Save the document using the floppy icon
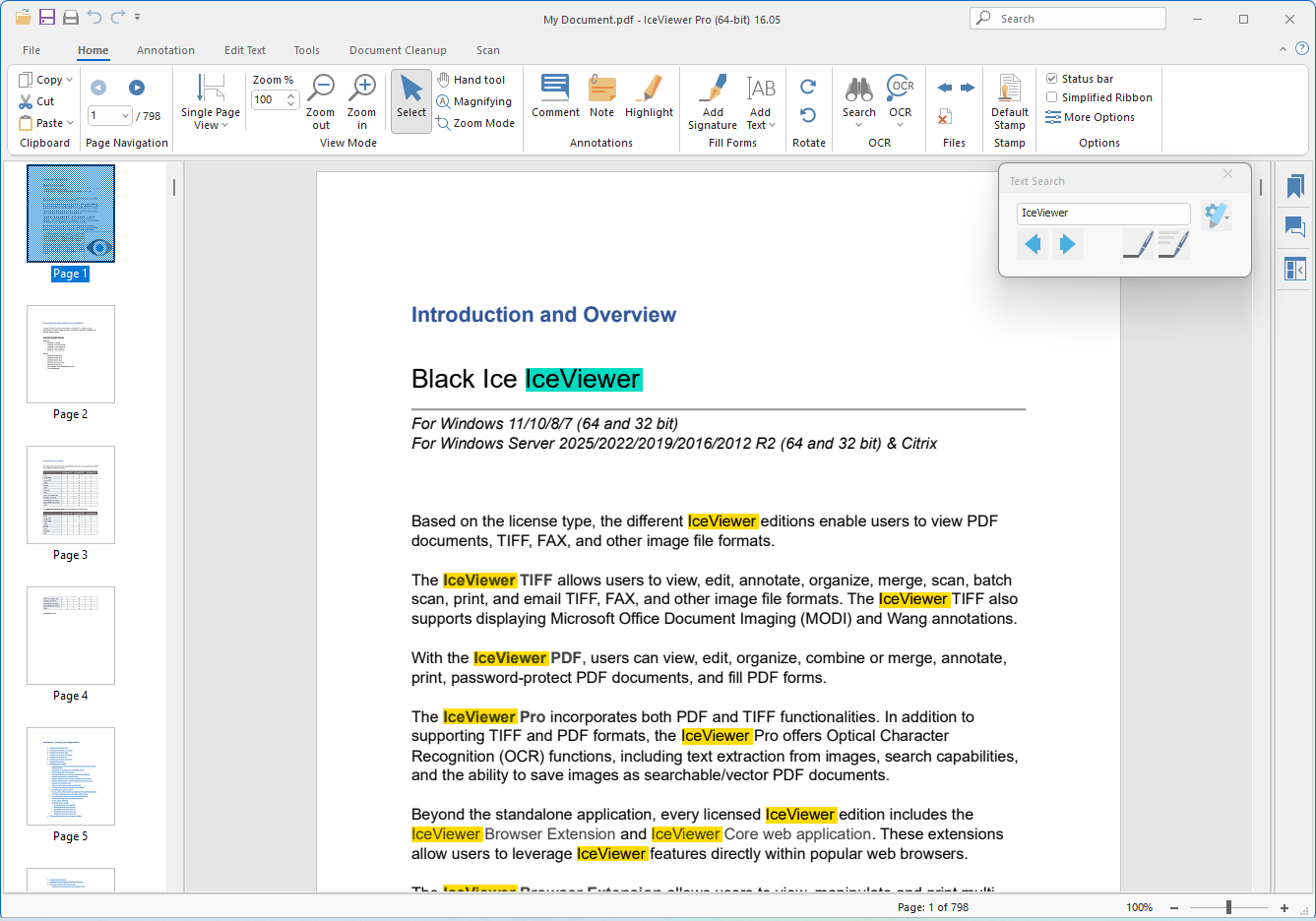1316x921 pixels. tap(47, 17)
